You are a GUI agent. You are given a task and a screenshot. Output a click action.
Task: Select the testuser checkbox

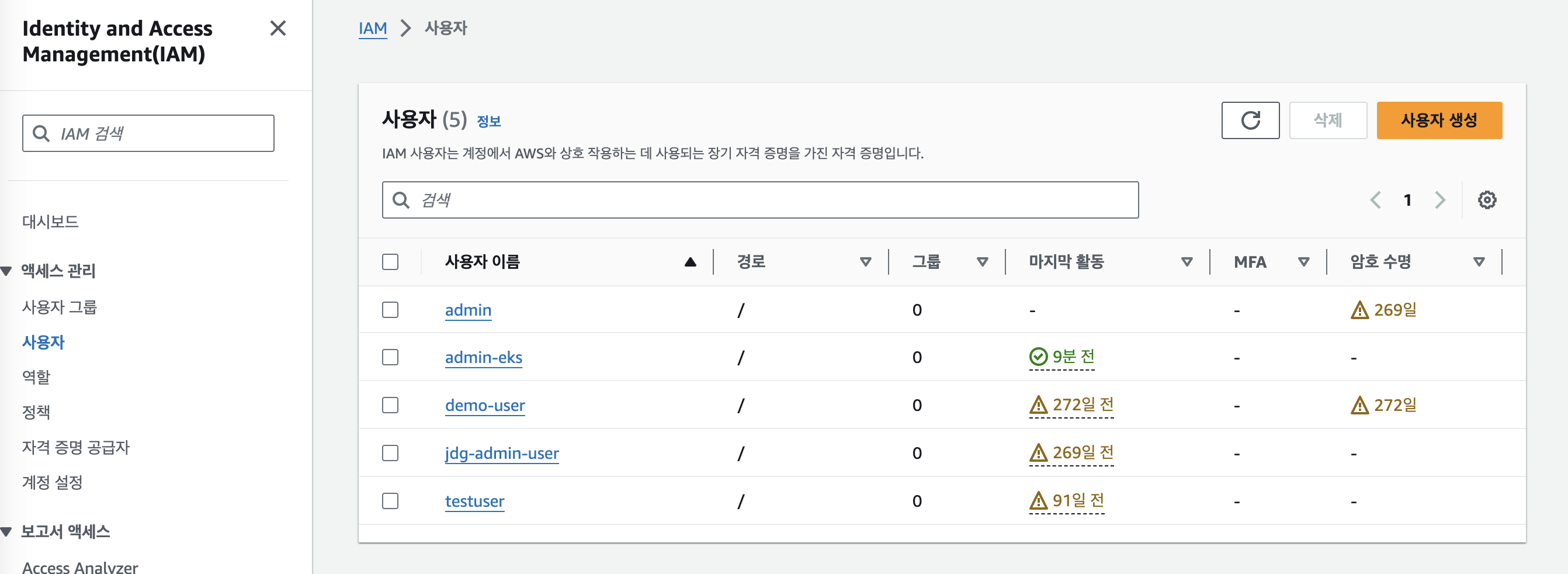point(390,501)
